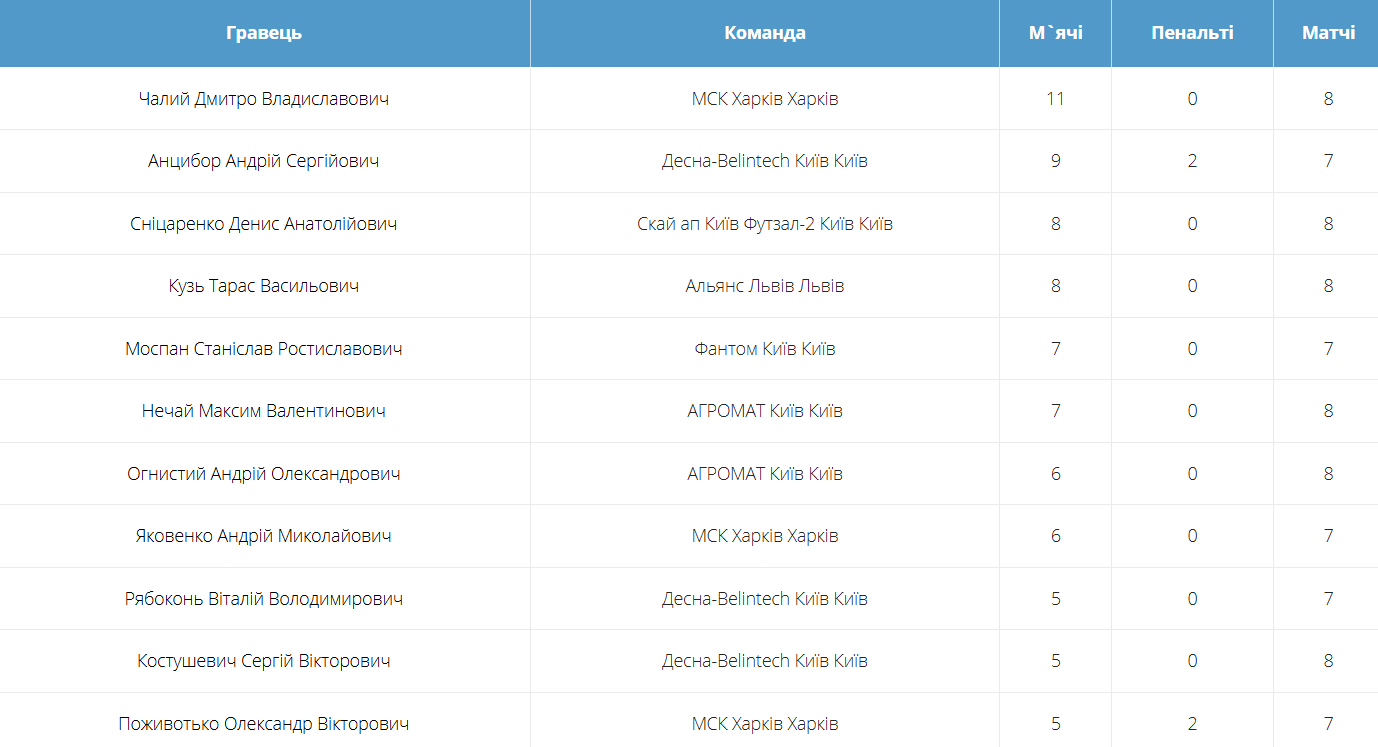Click the Матчі column header

click(x=1328, y=33)
